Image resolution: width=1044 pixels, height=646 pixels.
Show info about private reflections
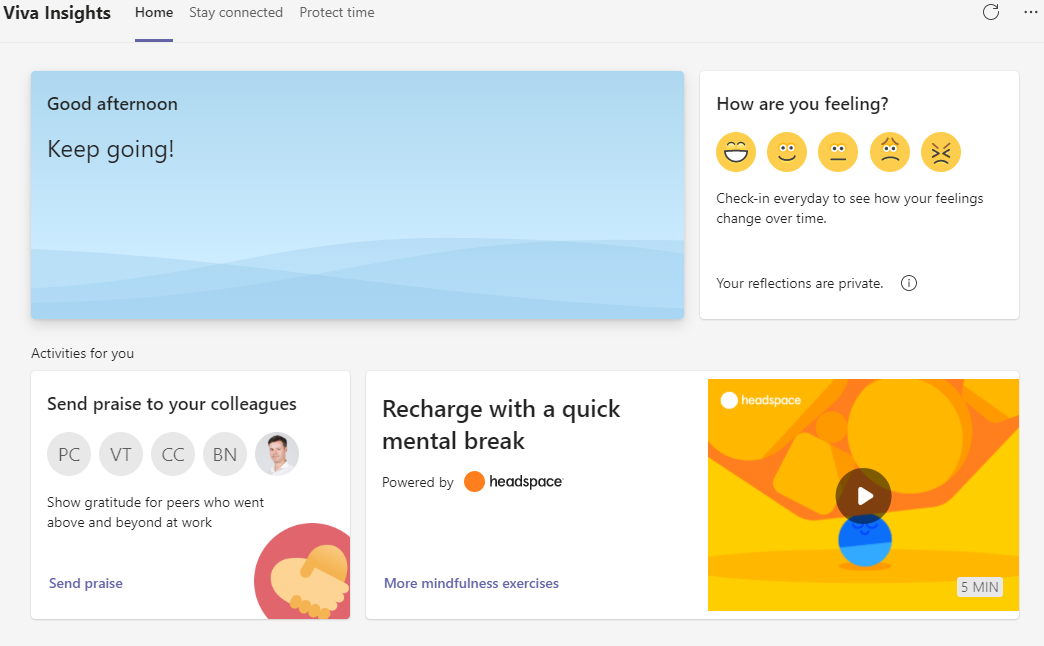pos(909,283)
